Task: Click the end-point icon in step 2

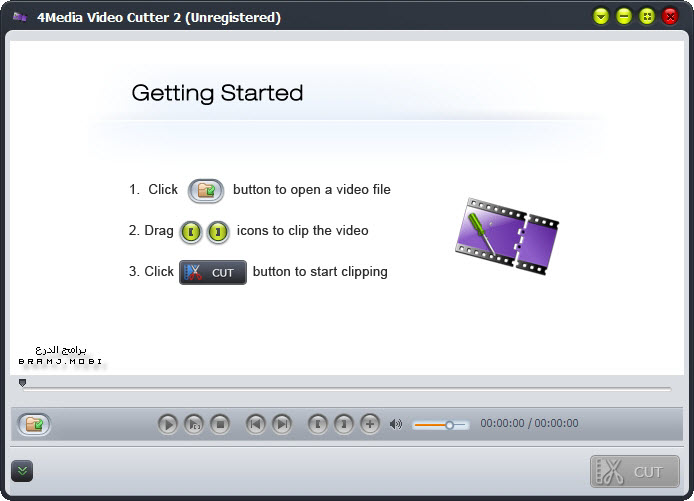Action: click(x=218, y=232)
